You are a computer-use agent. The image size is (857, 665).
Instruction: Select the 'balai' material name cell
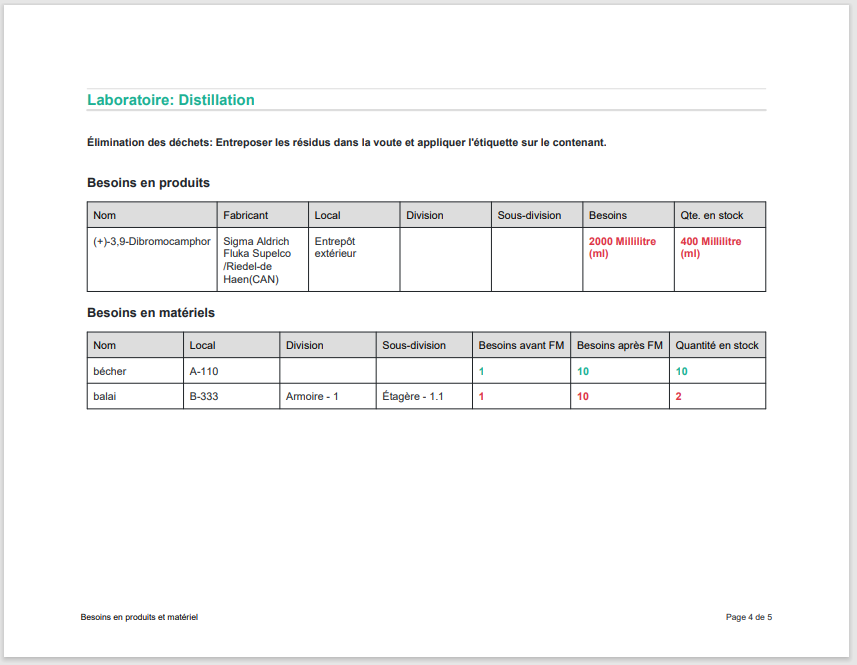[135, 396]
